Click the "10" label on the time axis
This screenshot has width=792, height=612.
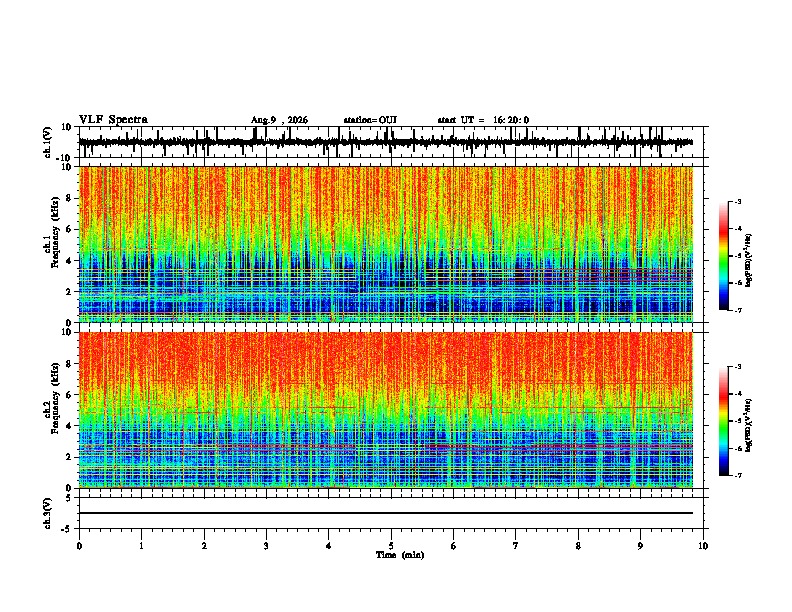click(703, 546)
